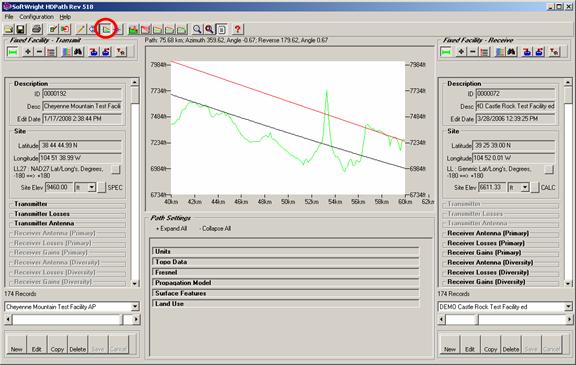The height and width of the screenshot is (365, 576).
Task: Toggle coordinate format box under Transmit Longitude
Action: pos(116,169)
